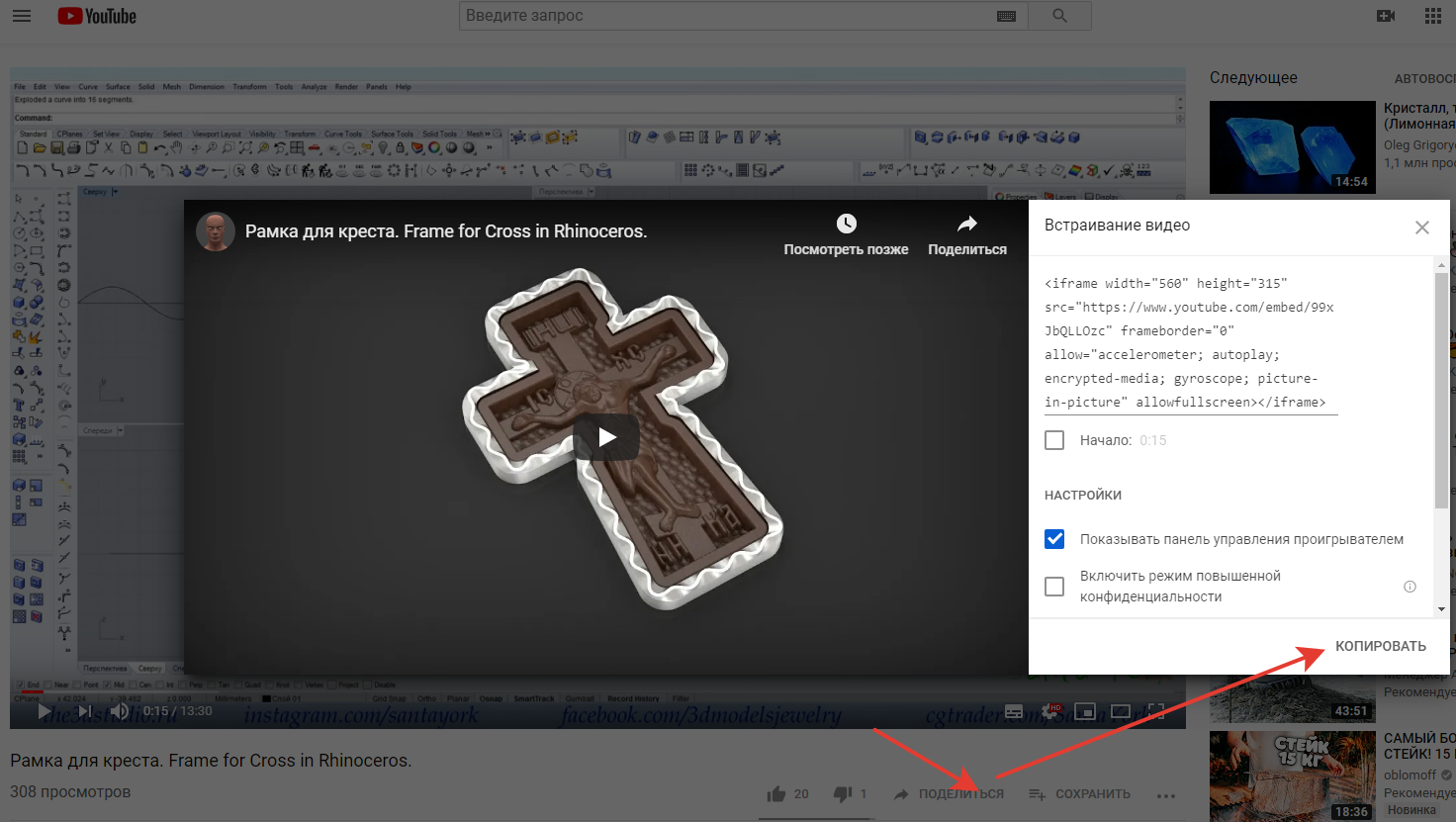The image size is (1456, 822).
Task: Click the 'НАСТРОЙКИ' section label
Action: [x=1083, y=495]
